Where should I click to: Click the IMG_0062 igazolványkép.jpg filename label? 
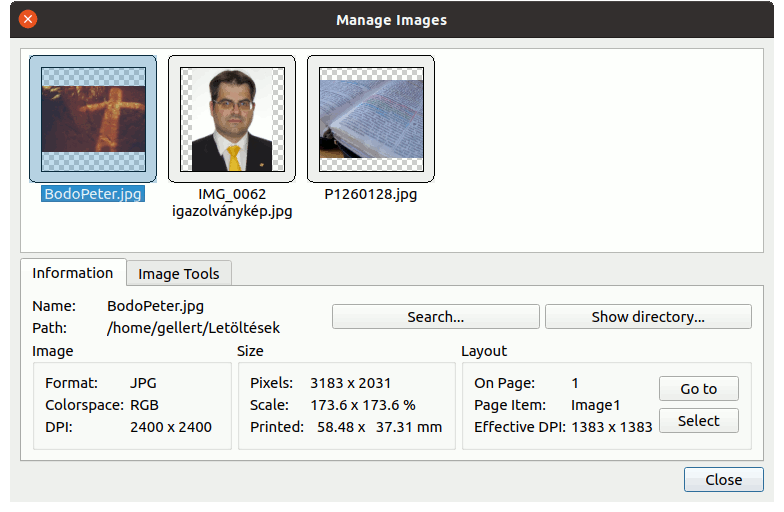point(232,203)
